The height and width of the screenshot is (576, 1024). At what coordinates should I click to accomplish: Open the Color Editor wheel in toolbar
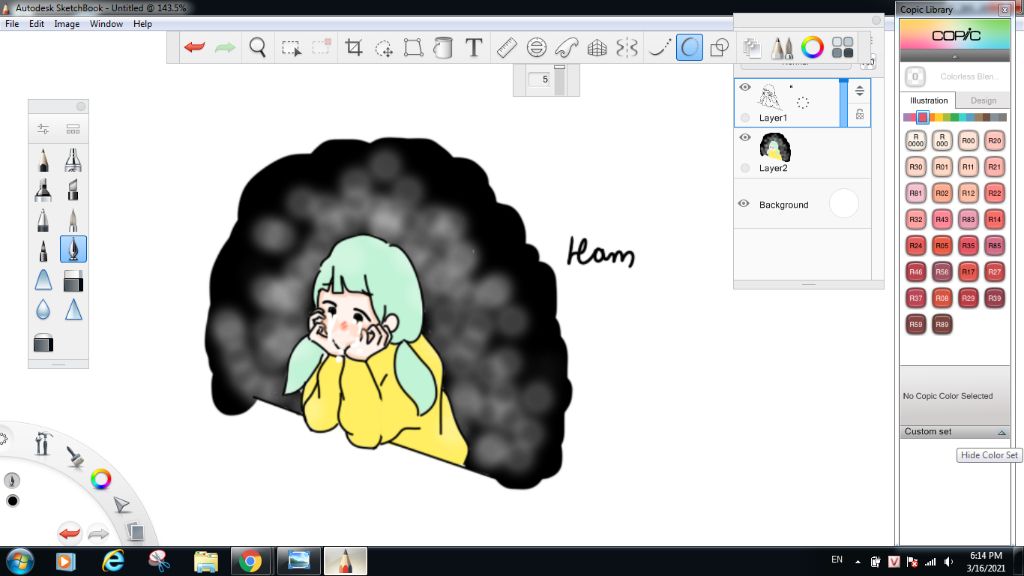pos(812,47)
